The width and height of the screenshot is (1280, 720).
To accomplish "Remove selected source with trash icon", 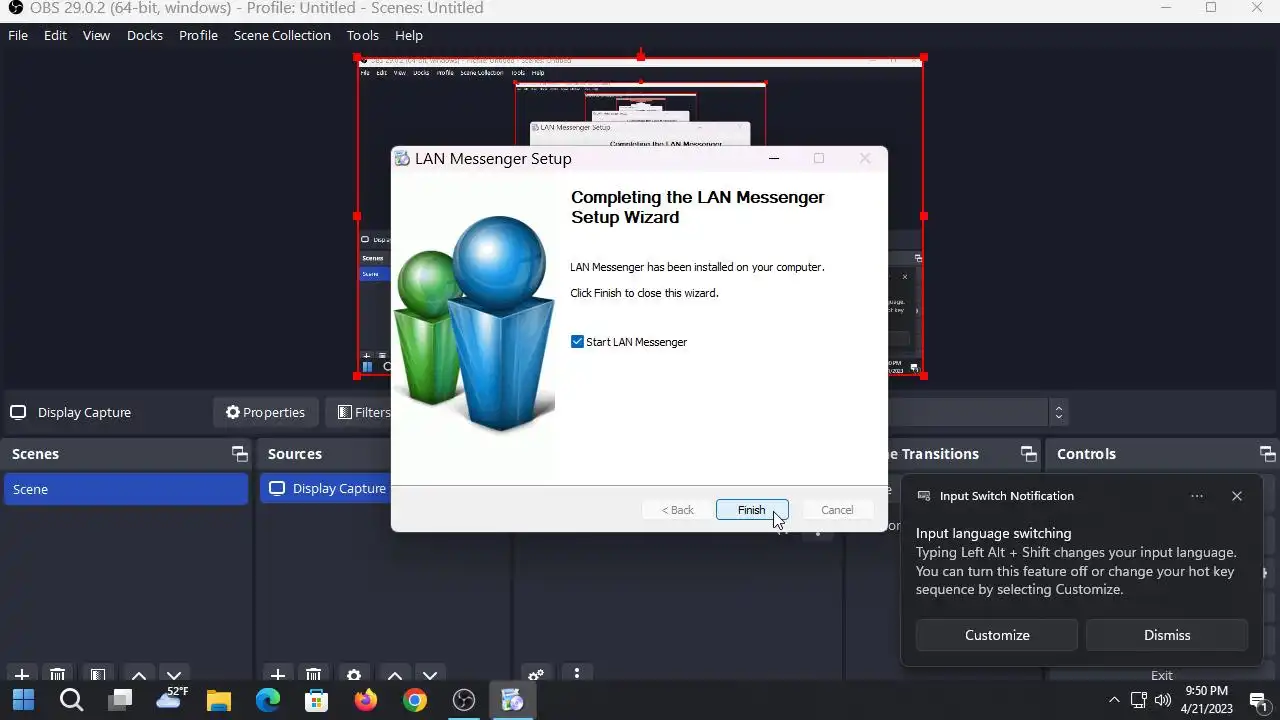I will coord(313,675).
